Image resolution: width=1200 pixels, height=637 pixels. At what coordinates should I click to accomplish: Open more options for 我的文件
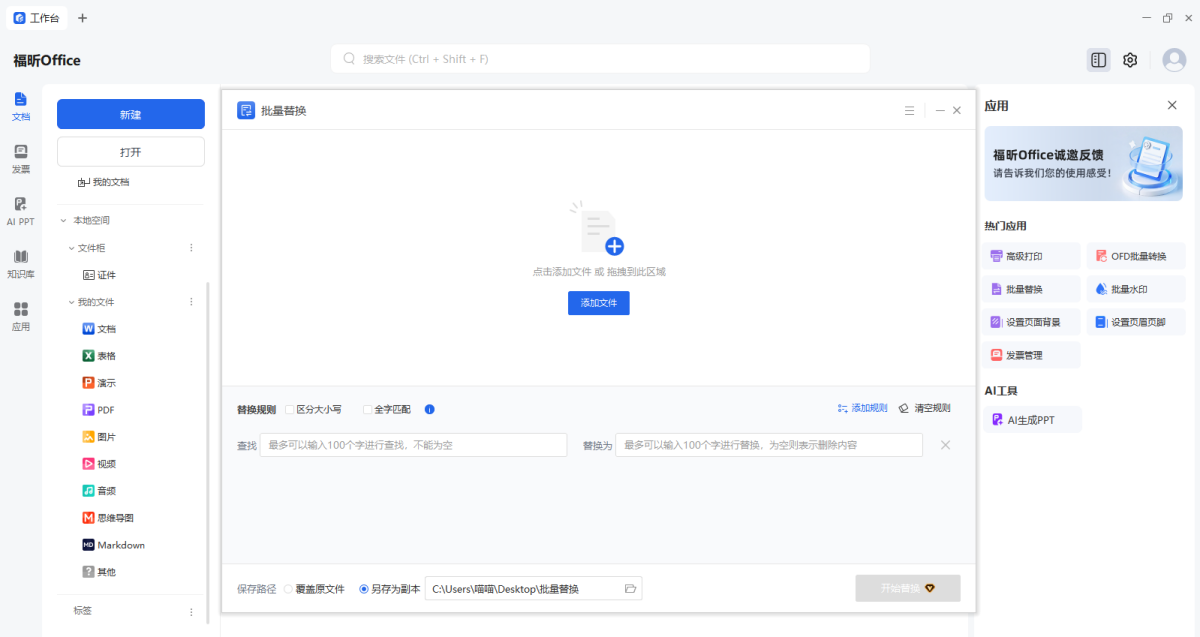[191, 302]
